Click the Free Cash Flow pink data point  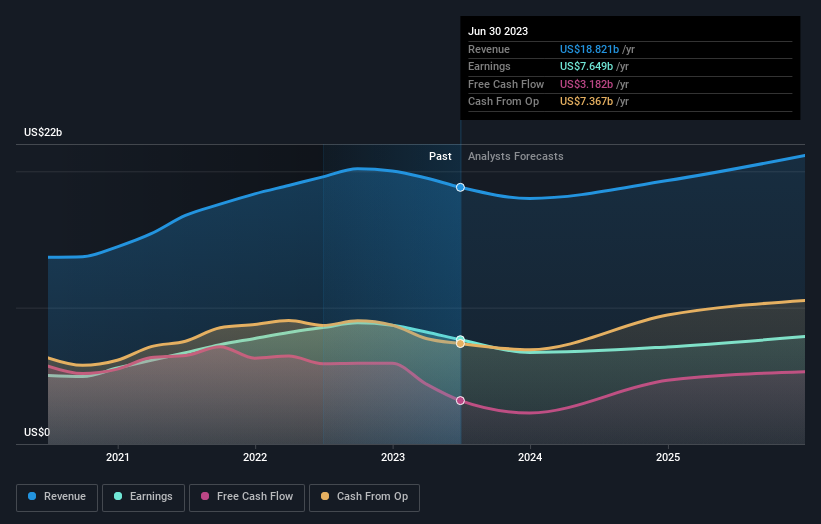tap(460, 400)
